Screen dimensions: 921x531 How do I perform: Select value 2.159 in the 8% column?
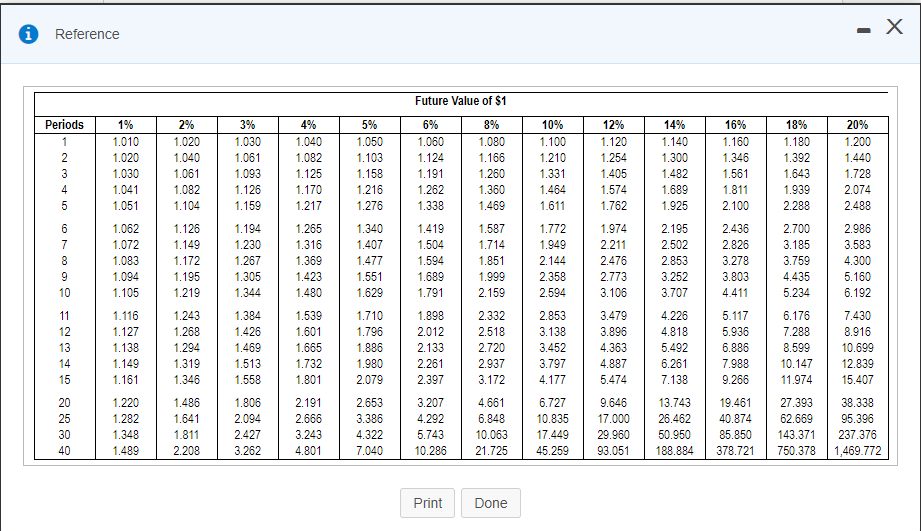tap(492, 293)
